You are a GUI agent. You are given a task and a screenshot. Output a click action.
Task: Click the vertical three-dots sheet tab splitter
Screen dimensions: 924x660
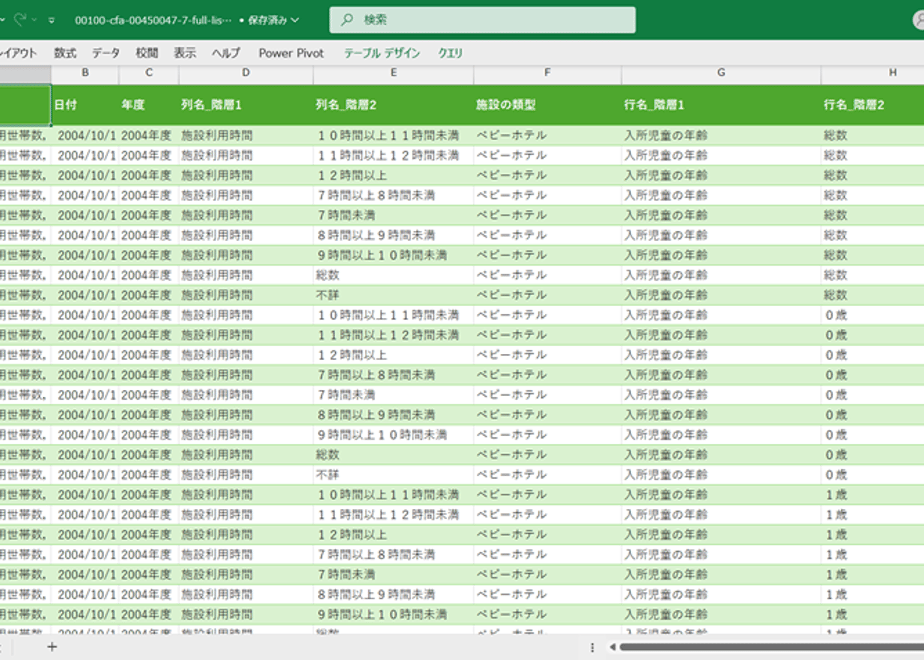pyautogui.click(x=592, y=648)
